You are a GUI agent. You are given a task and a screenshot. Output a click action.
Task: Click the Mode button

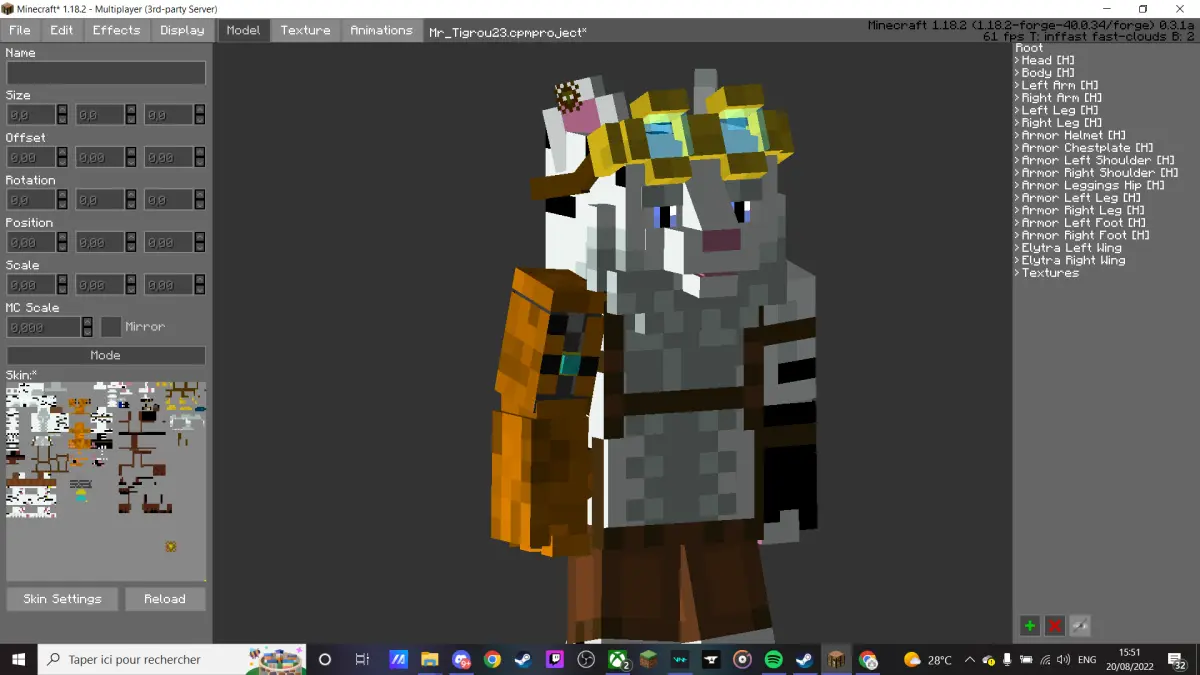click(106, 355)
